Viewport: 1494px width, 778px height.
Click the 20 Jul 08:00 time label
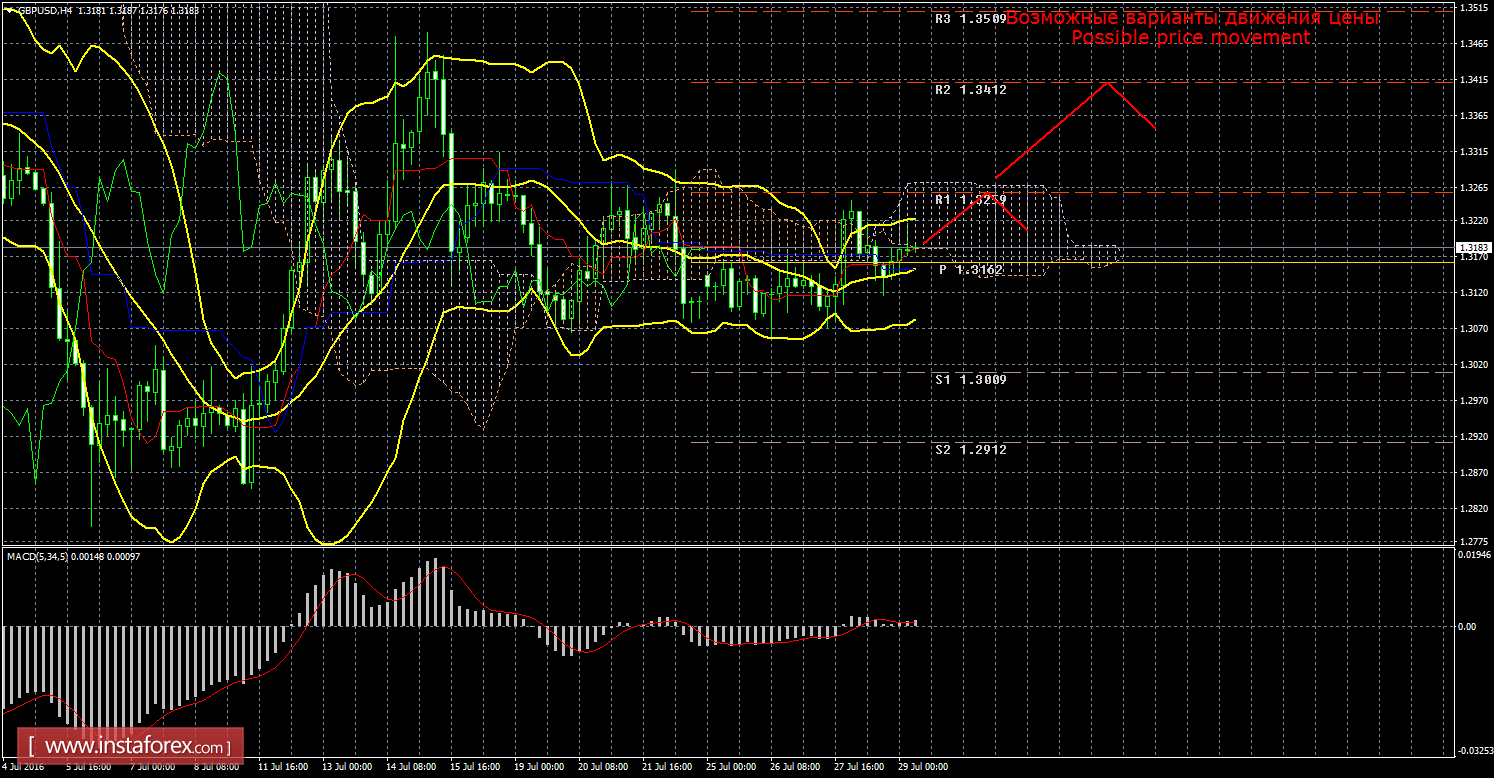point(603,768)
